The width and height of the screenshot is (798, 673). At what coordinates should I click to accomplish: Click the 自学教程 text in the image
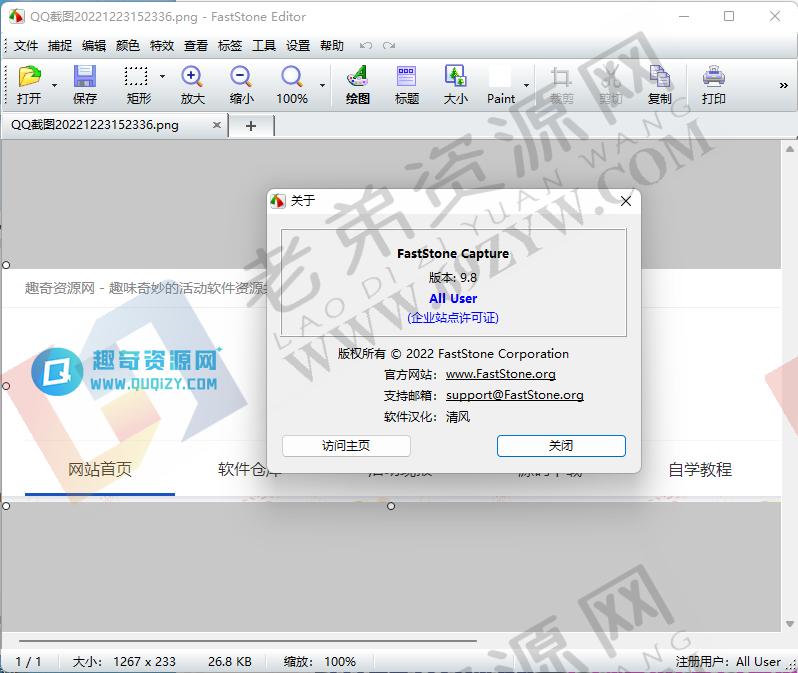tap(700, 469)
